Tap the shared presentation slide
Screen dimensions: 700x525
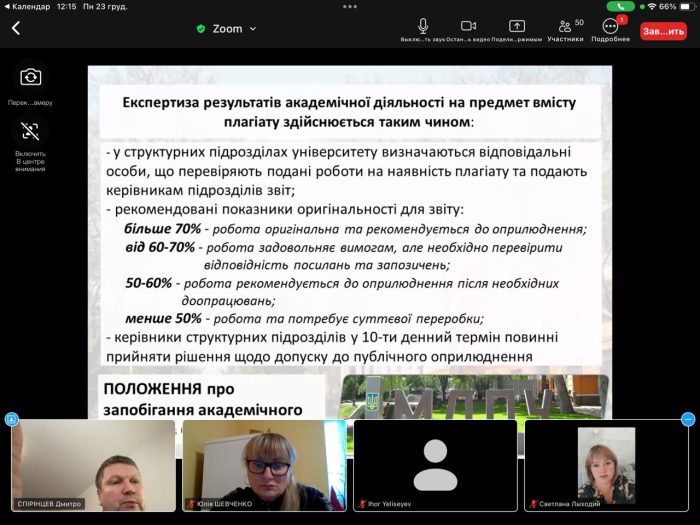click(x=350, y=240)
